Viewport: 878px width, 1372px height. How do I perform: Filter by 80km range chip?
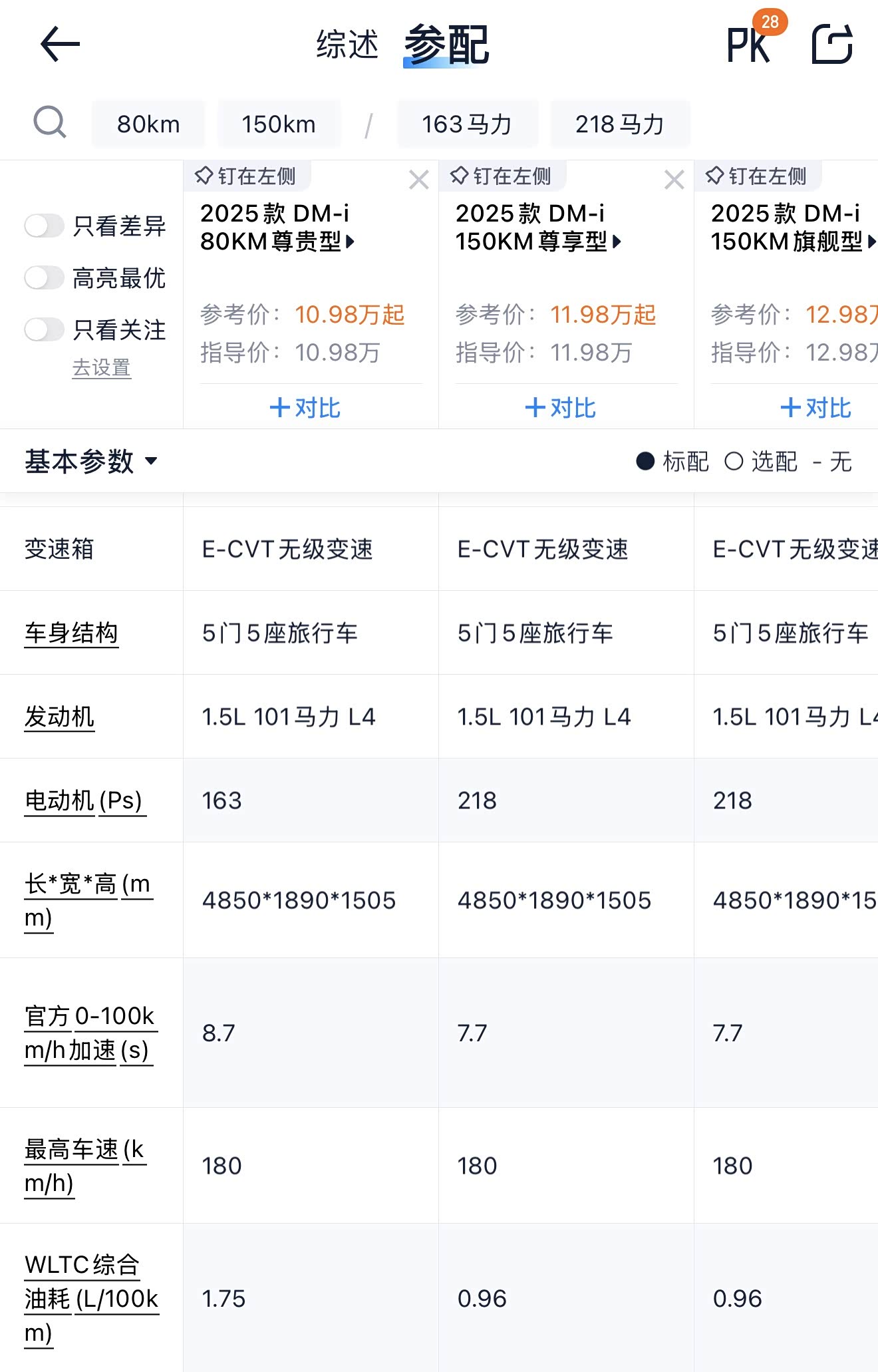(148, 124)
